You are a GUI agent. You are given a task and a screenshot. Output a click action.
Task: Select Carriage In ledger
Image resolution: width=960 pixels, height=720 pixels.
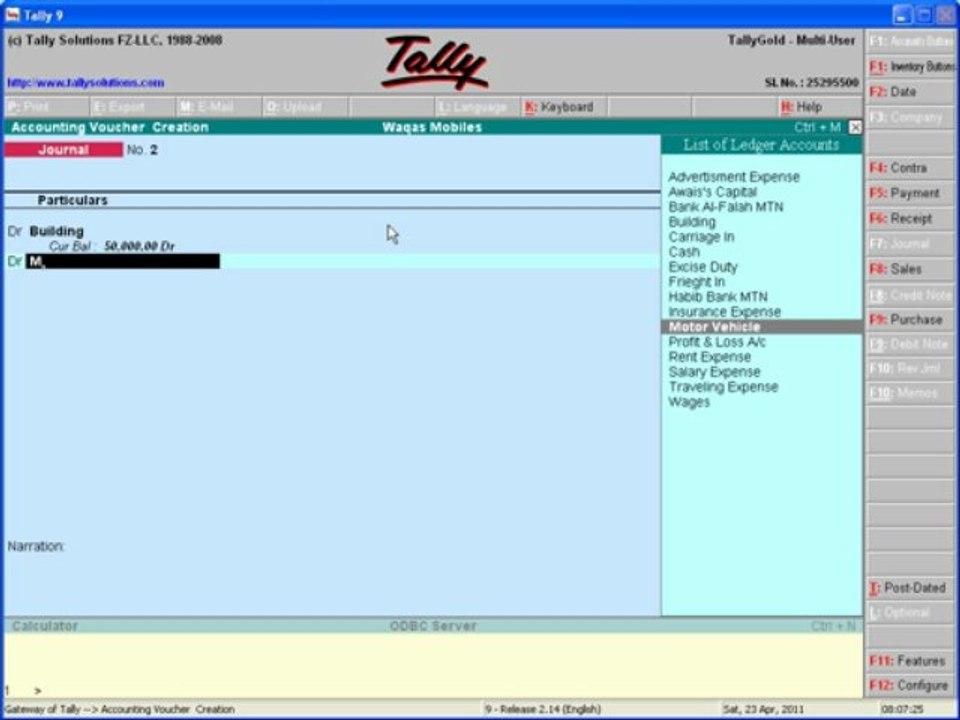tap(701, 237)
